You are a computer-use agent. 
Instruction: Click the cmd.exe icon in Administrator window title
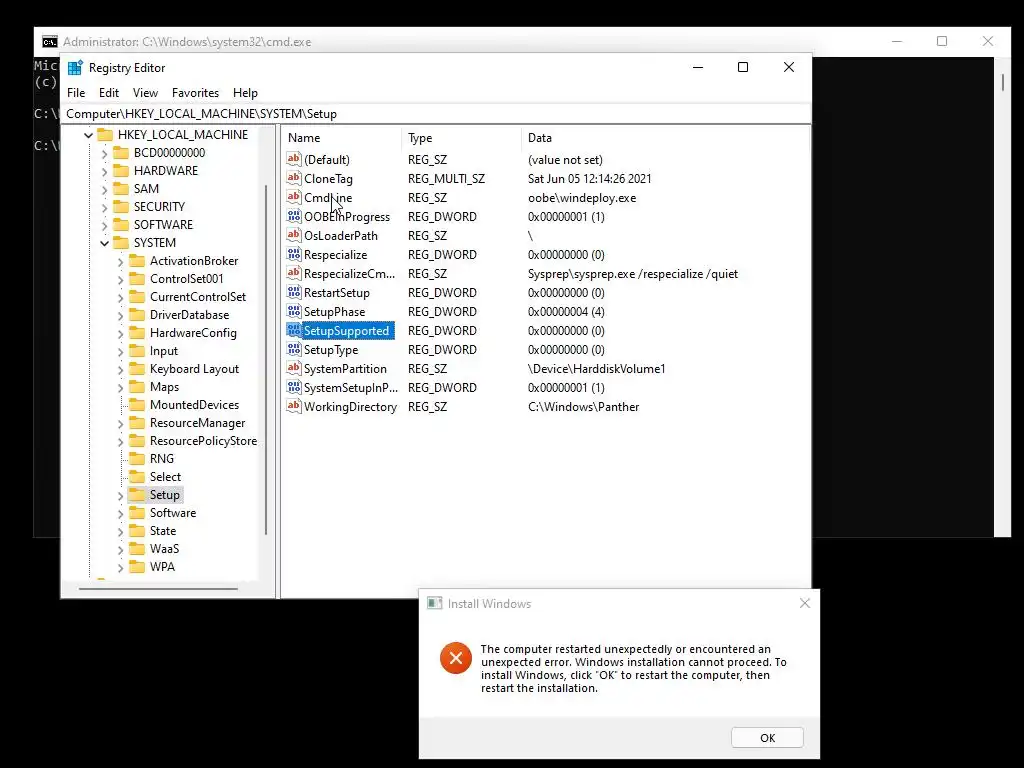(x=50, y=42)
